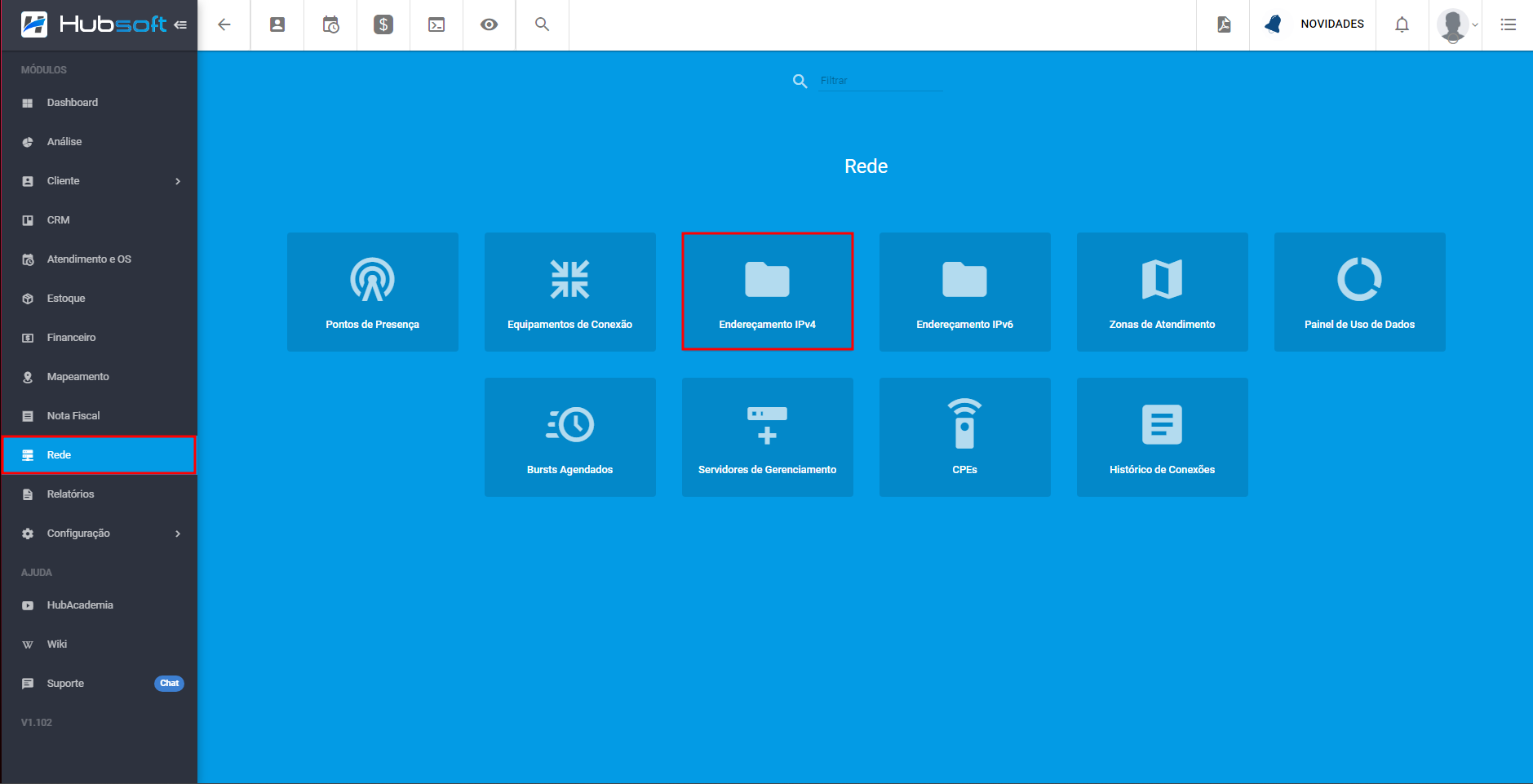The width and height of the screenshot is (1533, 784).
Task: Open Nota Fiscal module
Action: pyautogui.click(x=99, y=416)
